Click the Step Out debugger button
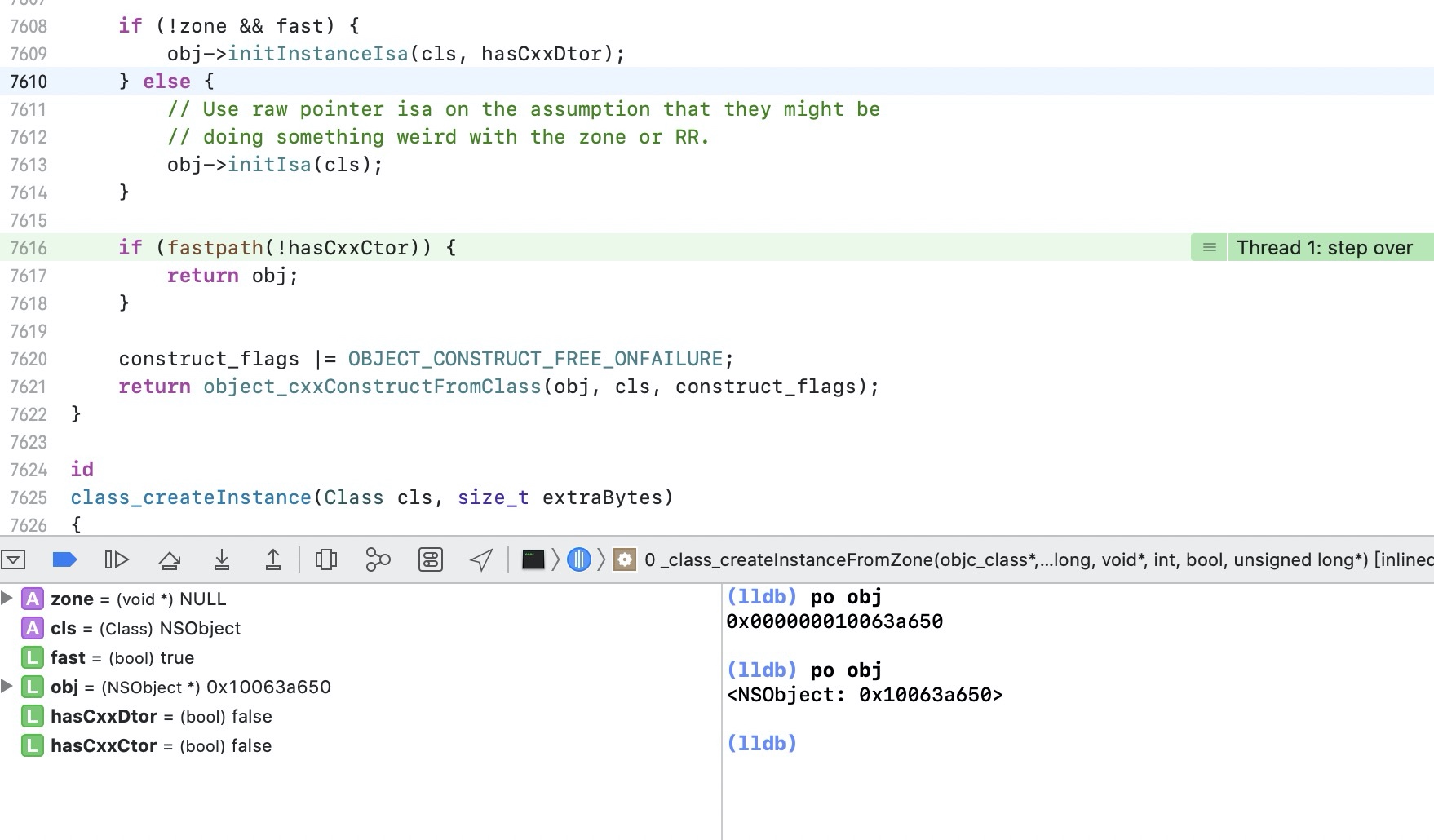The image size is (1434, 840). click(x=273, y=559)
